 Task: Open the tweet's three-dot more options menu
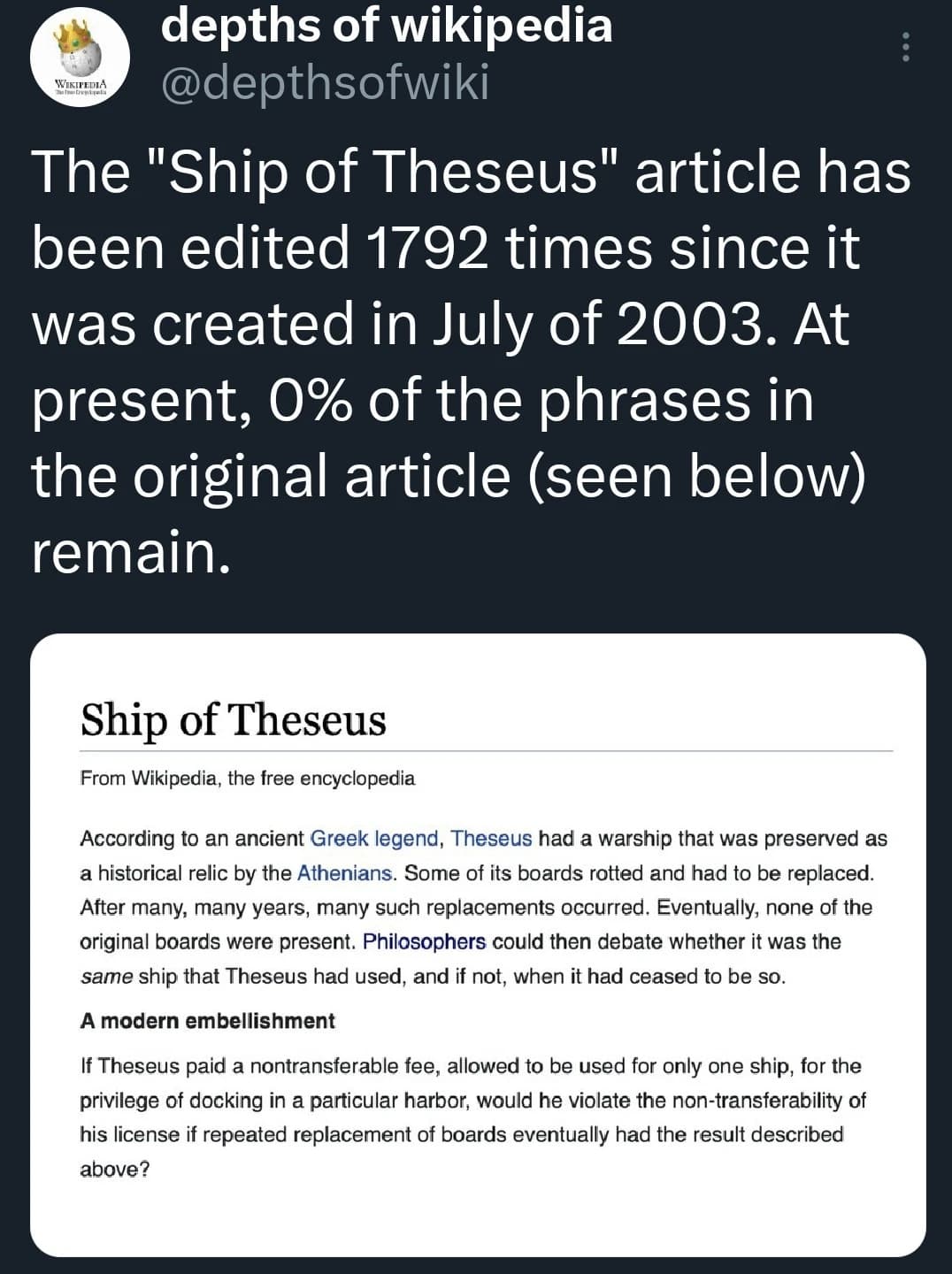coord(905,46)
